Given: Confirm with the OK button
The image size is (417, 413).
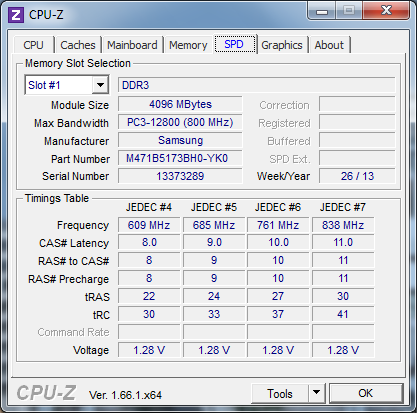Looking at the screenshot, I should [366, 393].
